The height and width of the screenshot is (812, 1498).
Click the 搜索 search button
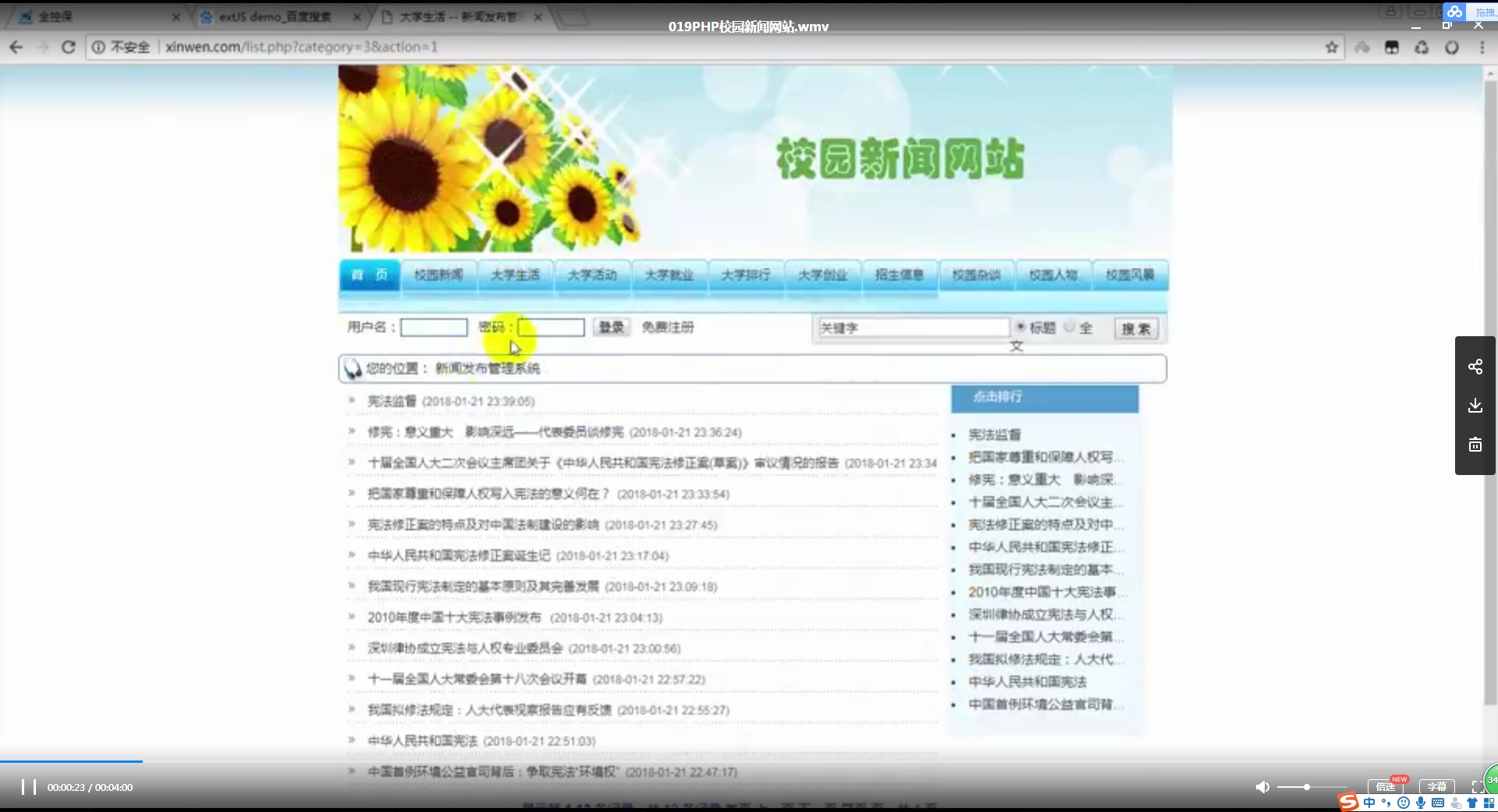tap(1136, 329)
